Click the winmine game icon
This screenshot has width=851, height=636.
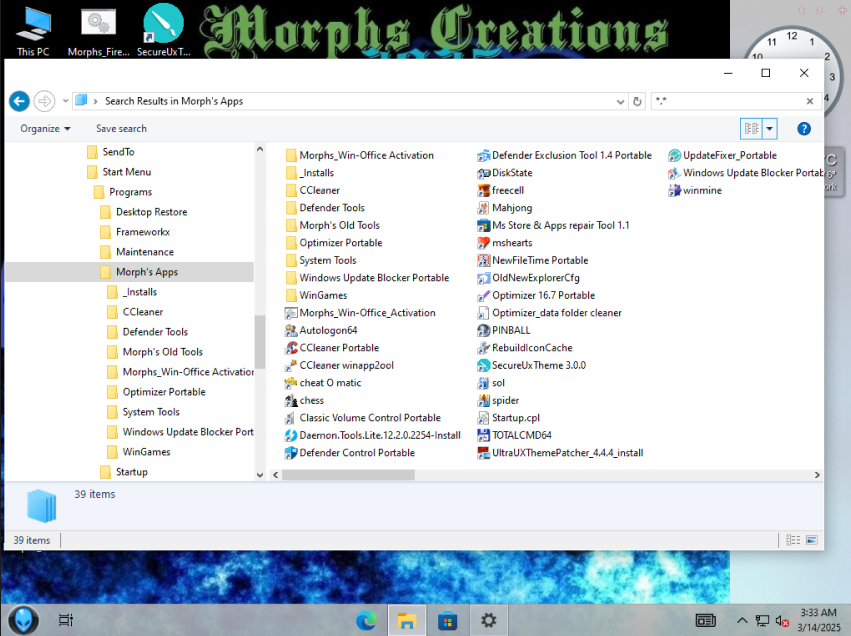674,190
